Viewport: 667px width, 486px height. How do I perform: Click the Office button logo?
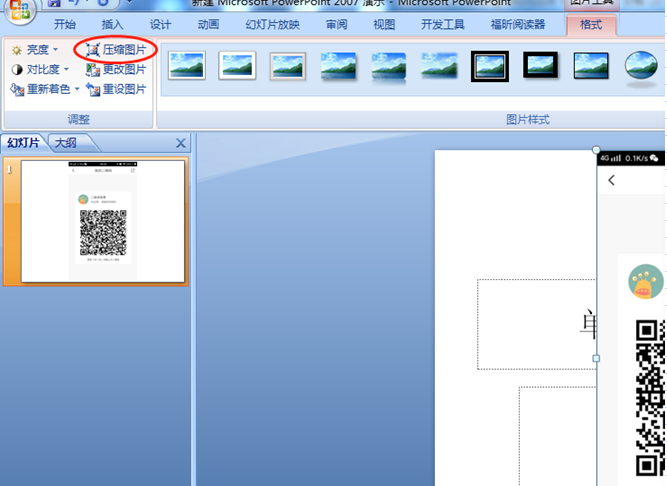(x=19, y=10)
